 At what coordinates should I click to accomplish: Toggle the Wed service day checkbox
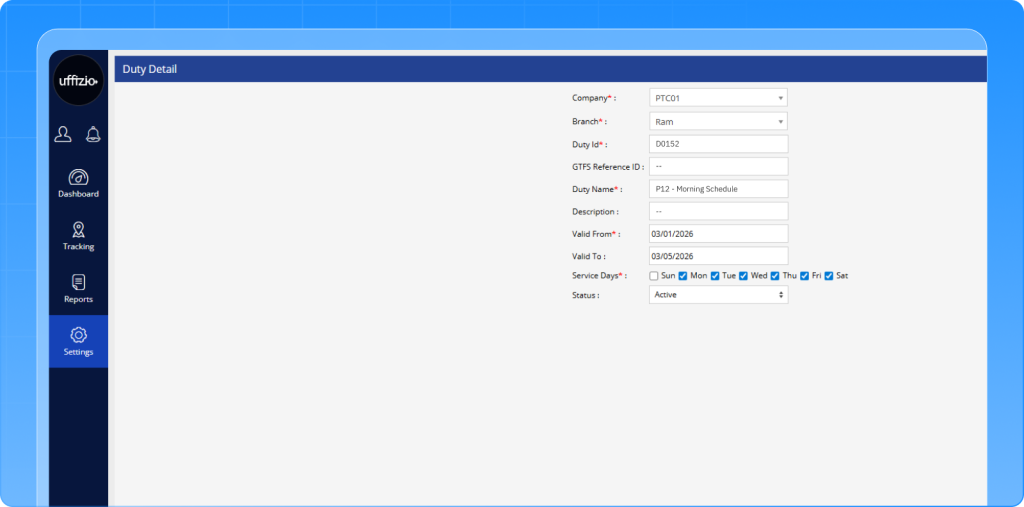pyautogui.click(x=744, y=276)
